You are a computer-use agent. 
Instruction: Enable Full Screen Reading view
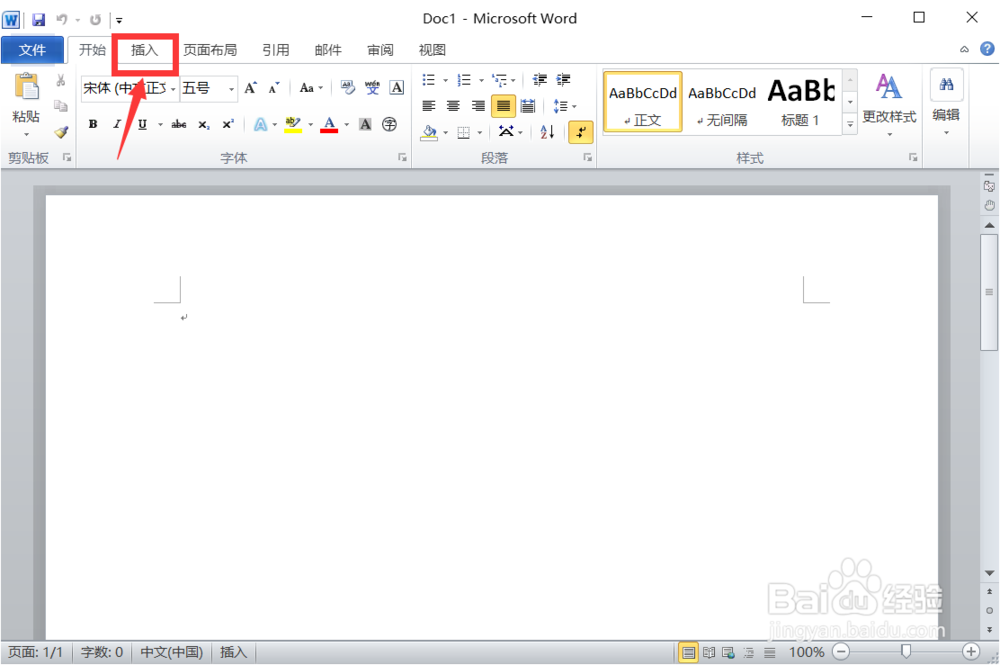708,651
